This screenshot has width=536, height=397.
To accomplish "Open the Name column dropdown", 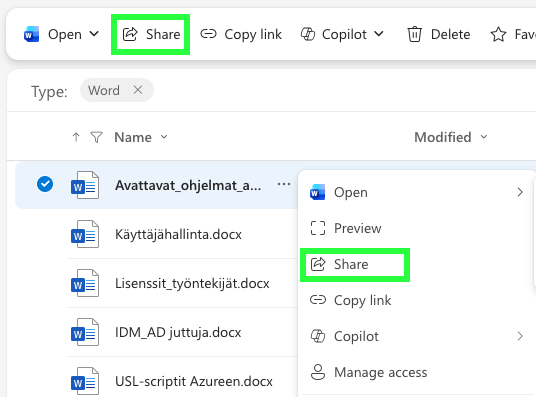I will 164,137.
